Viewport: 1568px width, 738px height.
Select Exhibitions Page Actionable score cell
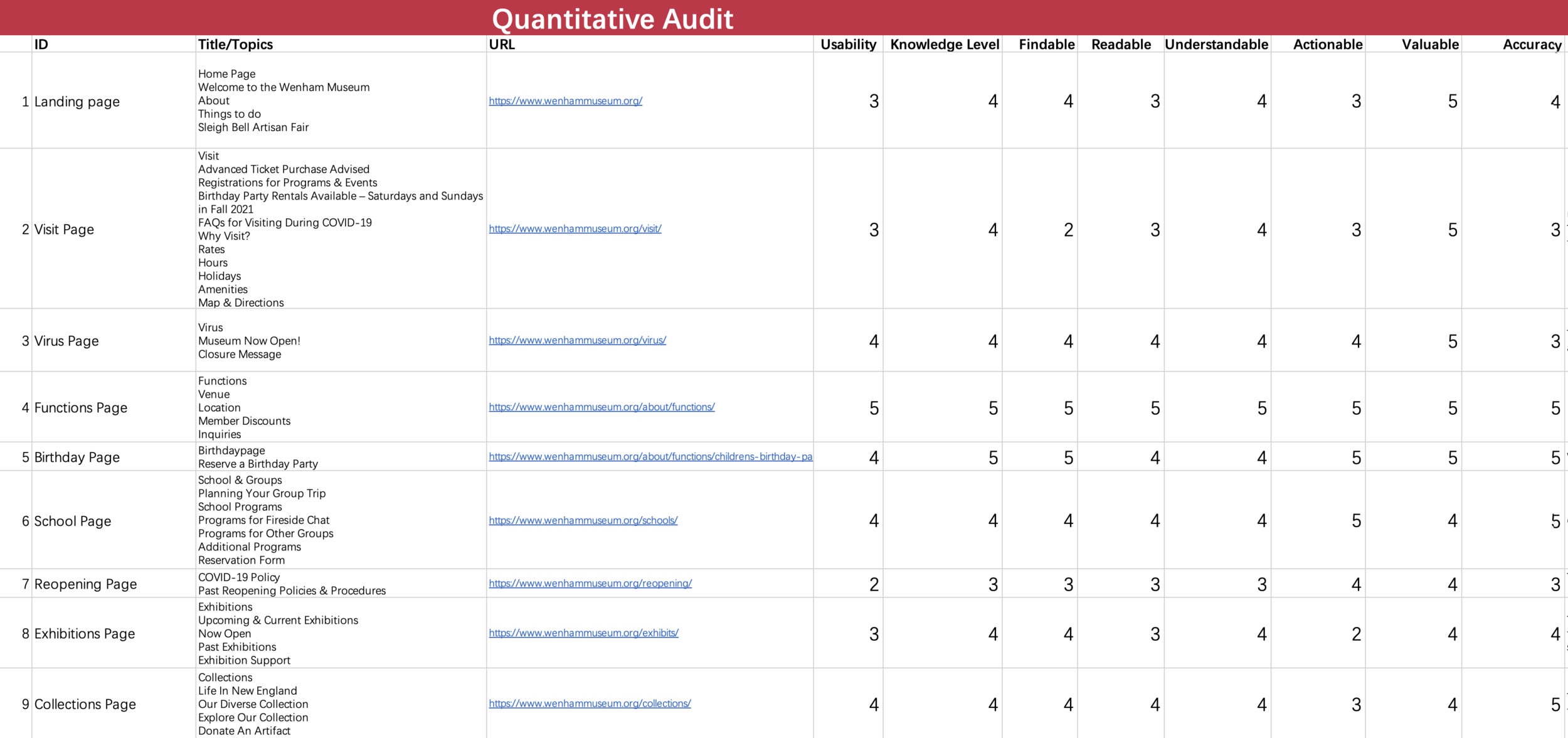1355,634
